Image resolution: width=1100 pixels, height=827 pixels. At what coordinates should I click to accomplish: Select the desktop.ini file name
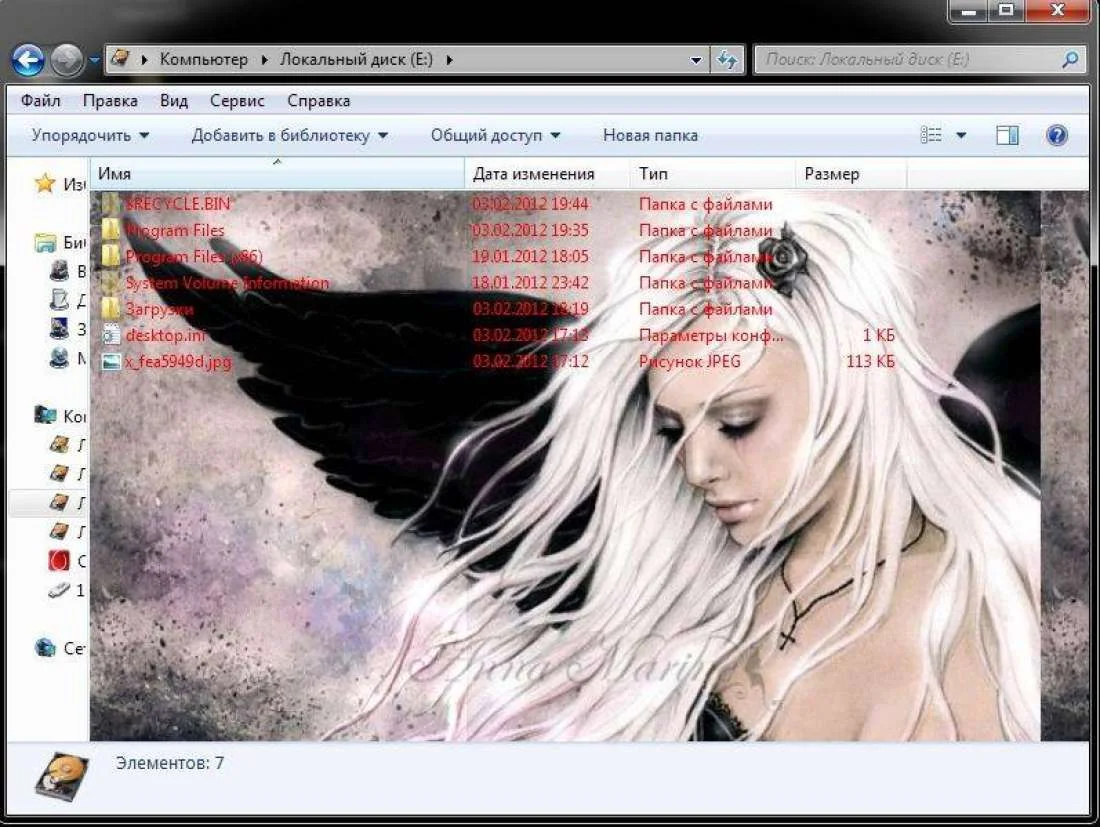pos(166,335)
